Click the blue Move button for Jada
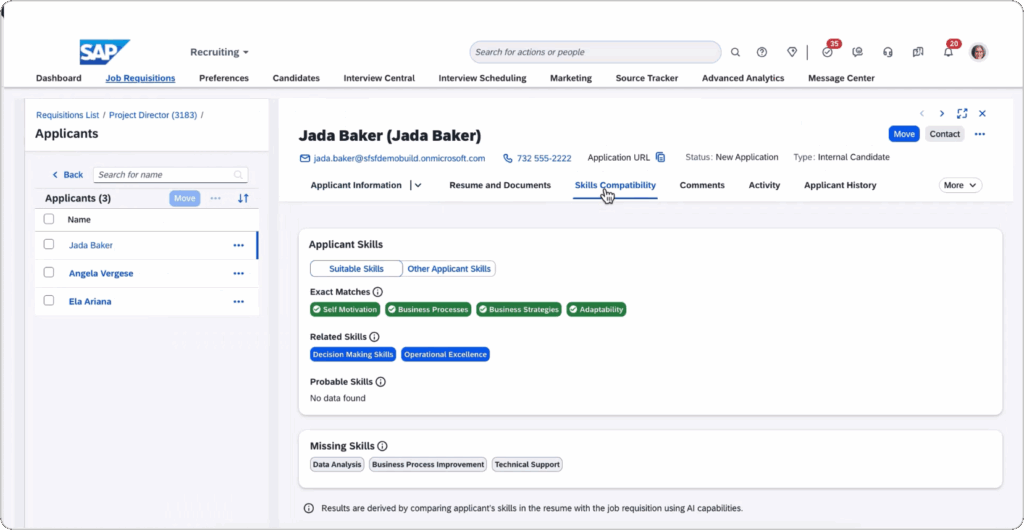 [904, 134]
